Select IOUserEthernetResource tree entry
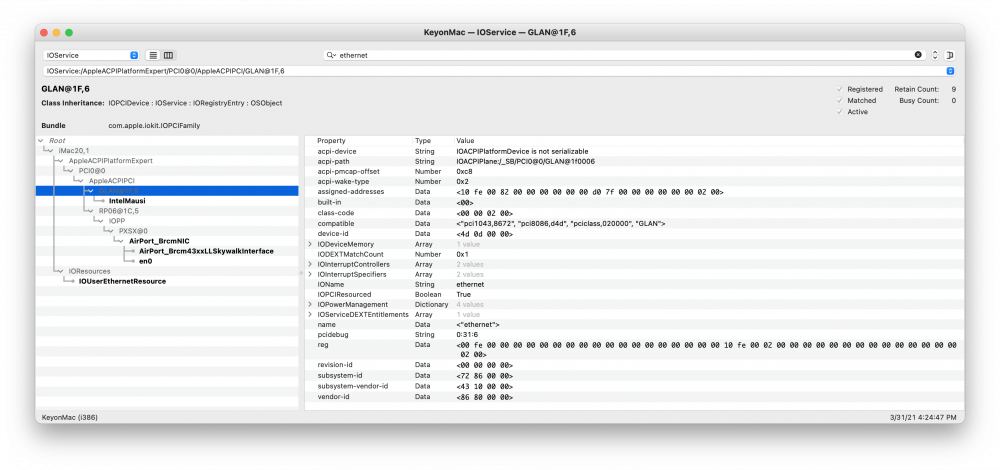The height and width of the screenshot is (470, 1000). [x=122, y=281]
